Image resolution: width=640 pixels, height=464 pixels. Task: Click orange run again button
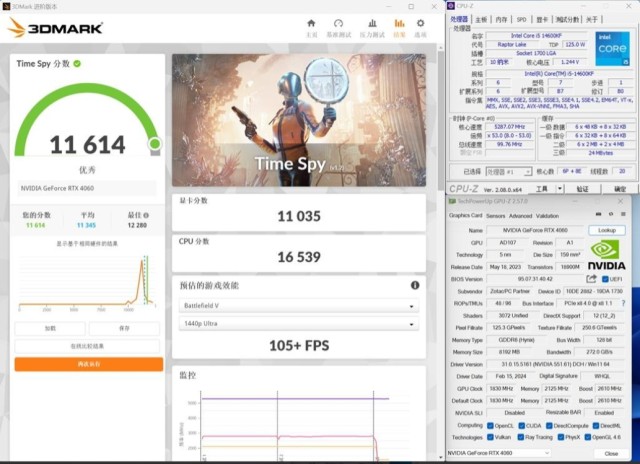tap(89, 364)
